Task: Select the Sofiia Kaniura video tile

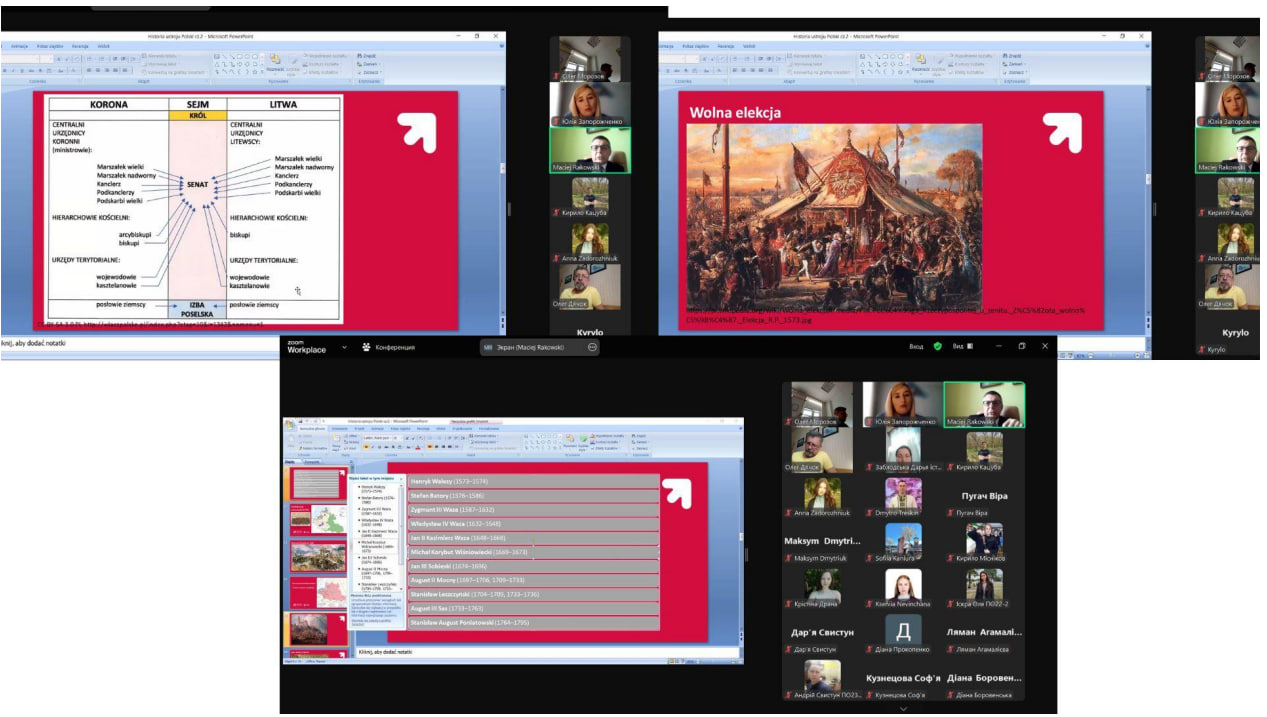Action: pos(903,542)
